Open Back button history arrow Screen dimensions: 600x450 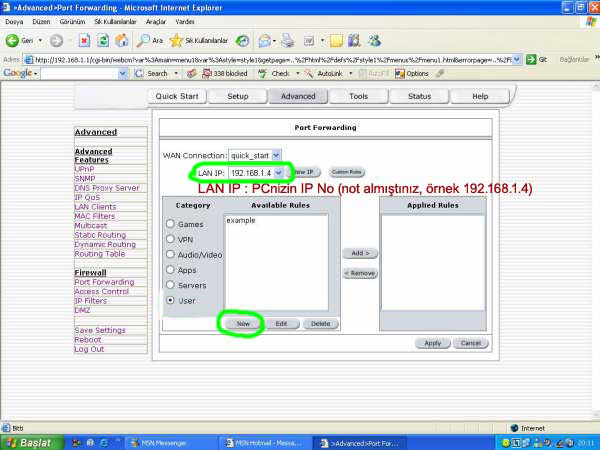click(40, 40)
